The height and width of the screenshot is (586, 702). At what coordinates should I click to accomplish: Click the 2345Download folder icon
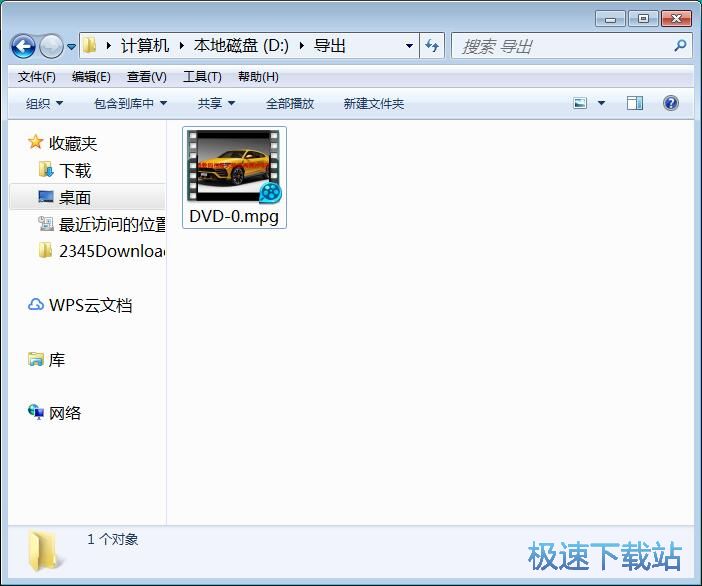point(45,250)
